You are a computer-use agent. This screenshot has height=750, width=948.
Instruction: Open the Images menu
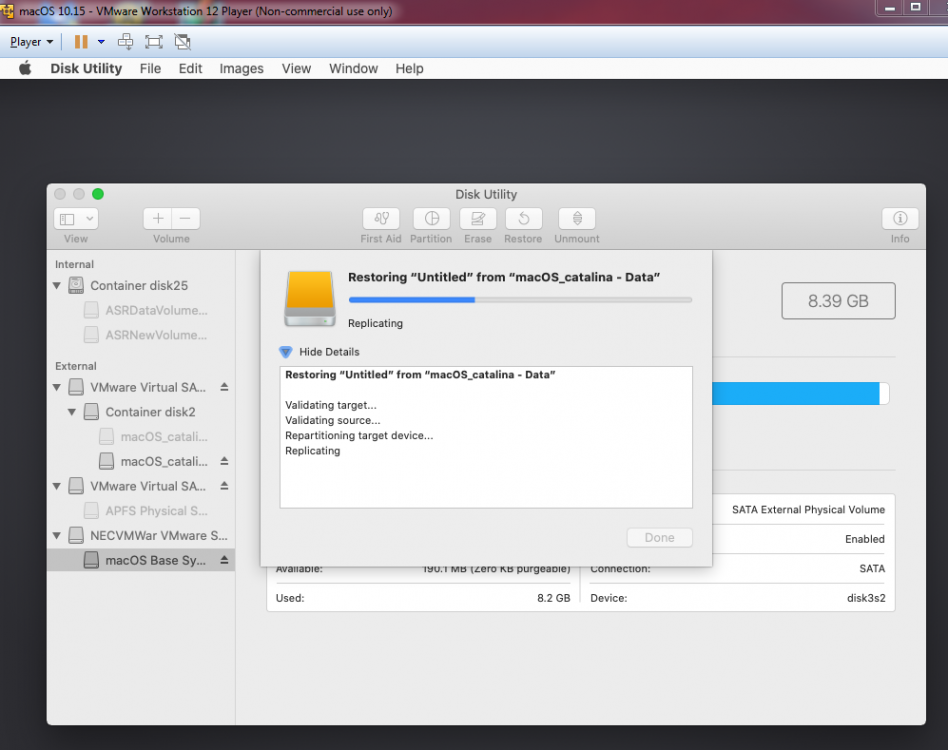click(x=241, y=68)
